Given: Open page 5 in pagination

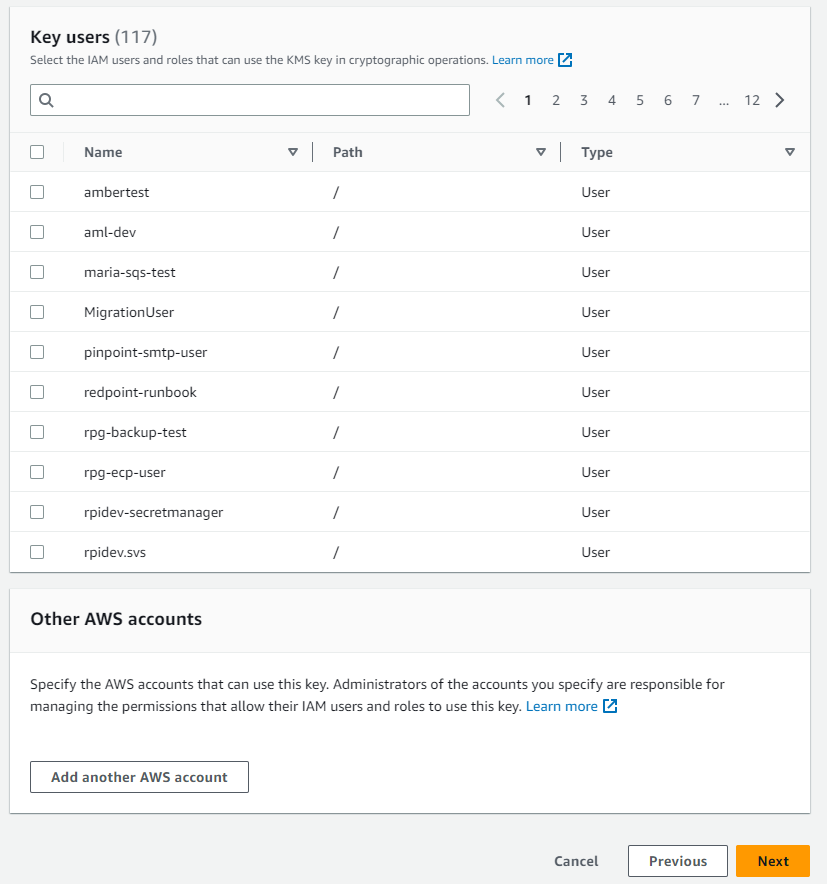Looking at the screenshot, I should 640,100.
